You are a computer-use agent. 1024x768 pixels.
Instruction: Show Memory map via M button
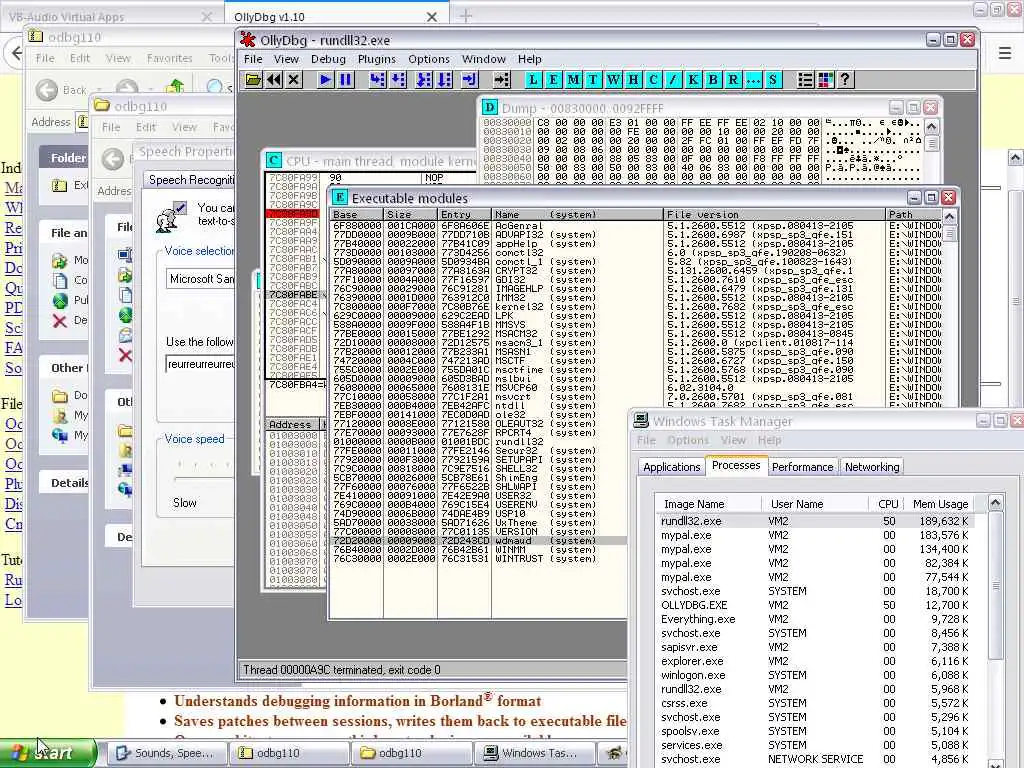tap(573, 80)
